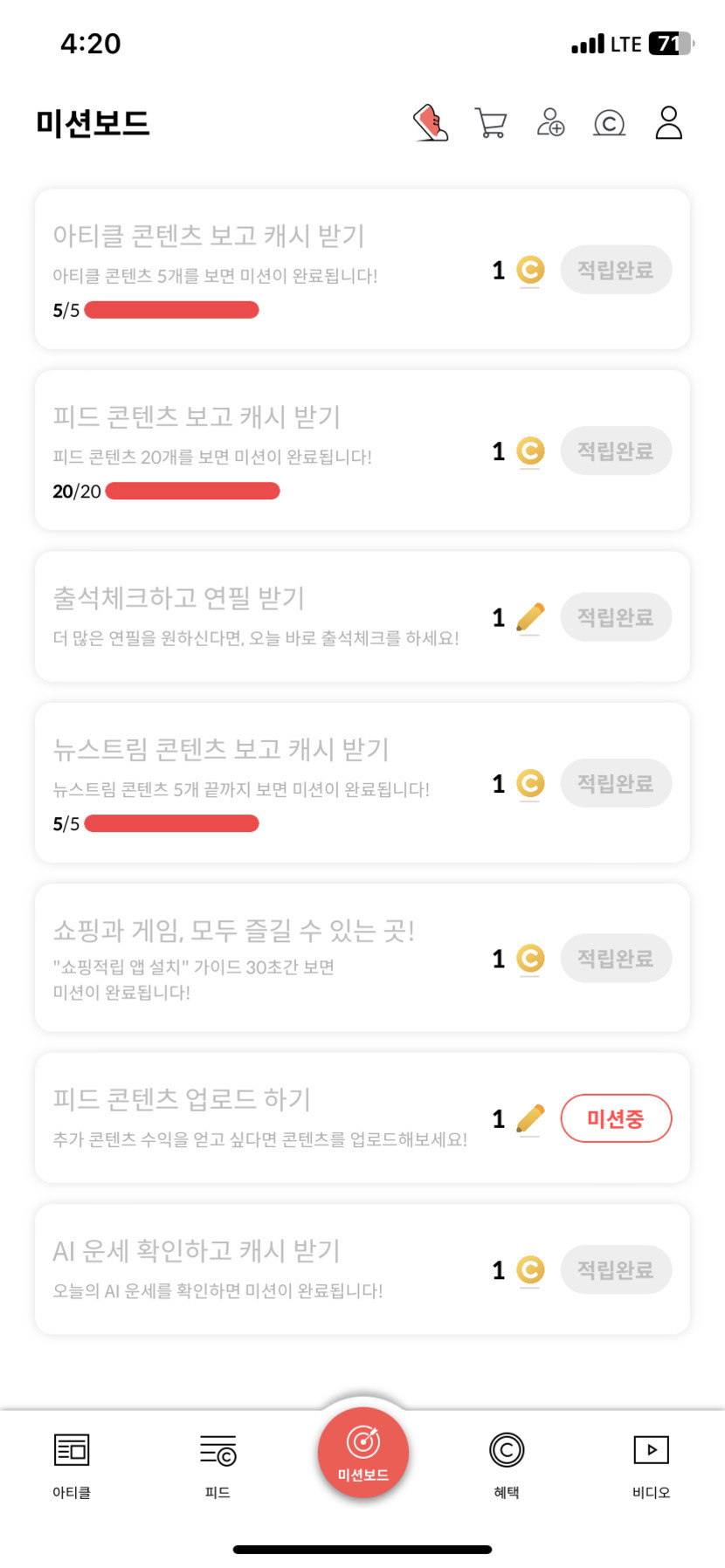
Task: Tap the 미션중 button
Action: coord(616,1118)
